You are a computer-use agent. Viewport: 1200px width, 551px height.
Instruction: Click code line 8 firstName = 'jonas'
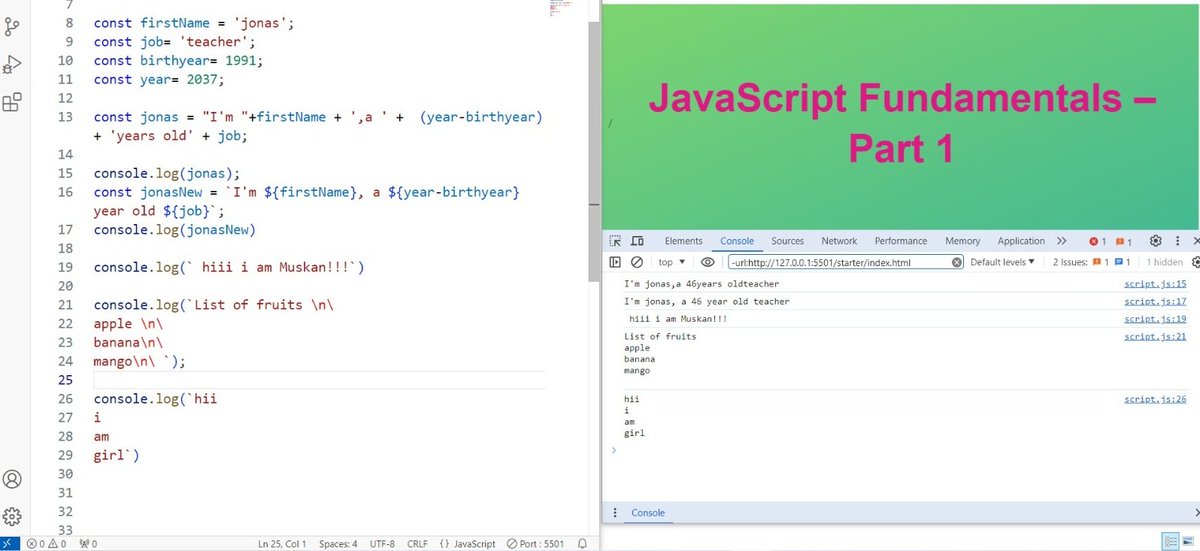pyautogui.click(x=194, y=22)
